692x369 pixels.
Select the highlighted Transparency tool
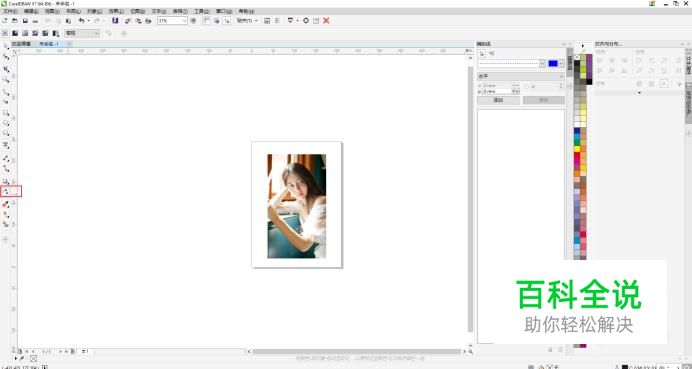6,192
